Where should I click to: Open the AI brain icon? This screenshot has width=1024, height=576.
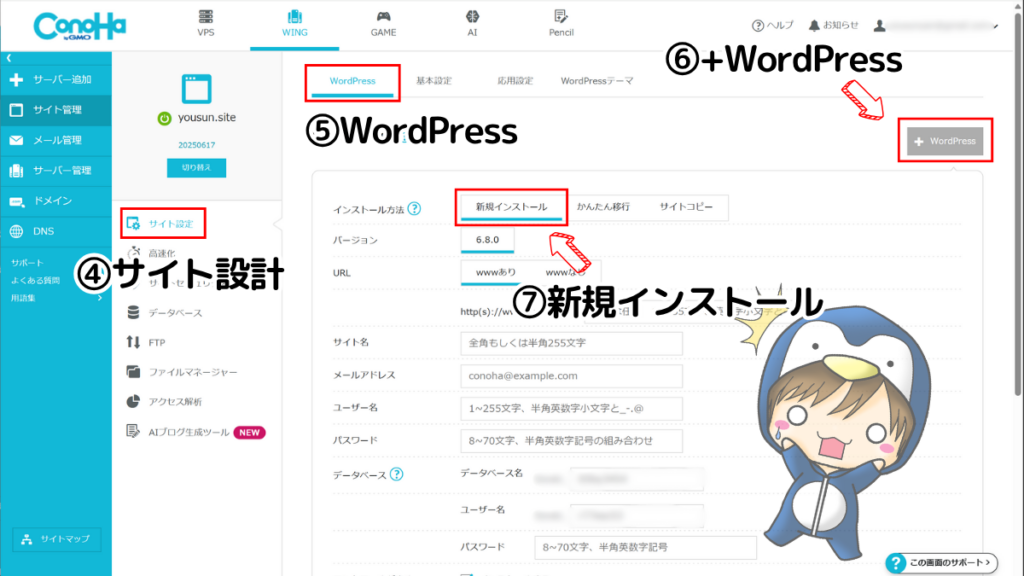472,16
